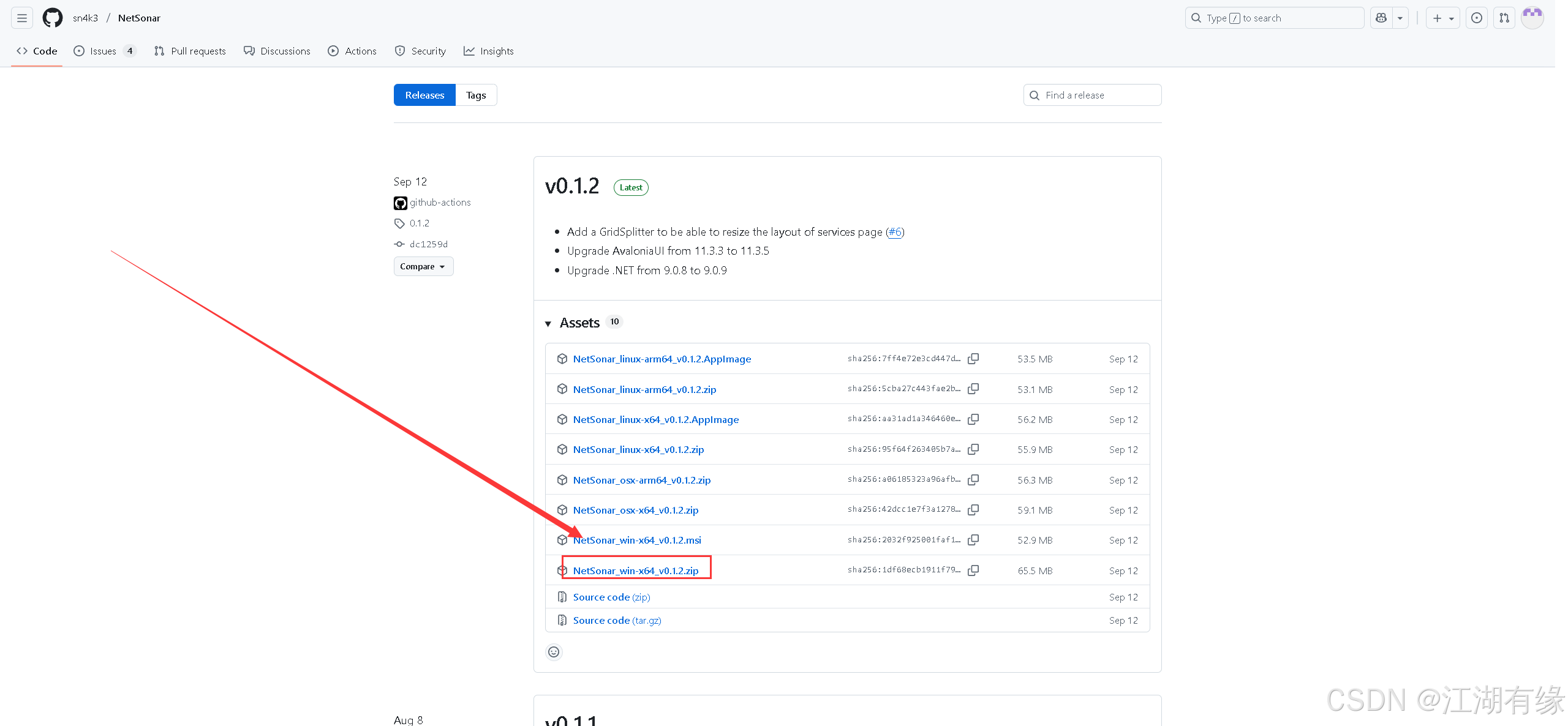This screenshot has width=1568, height=726.
Task: Open the Compare dropdown
Action: coord(423,266)
